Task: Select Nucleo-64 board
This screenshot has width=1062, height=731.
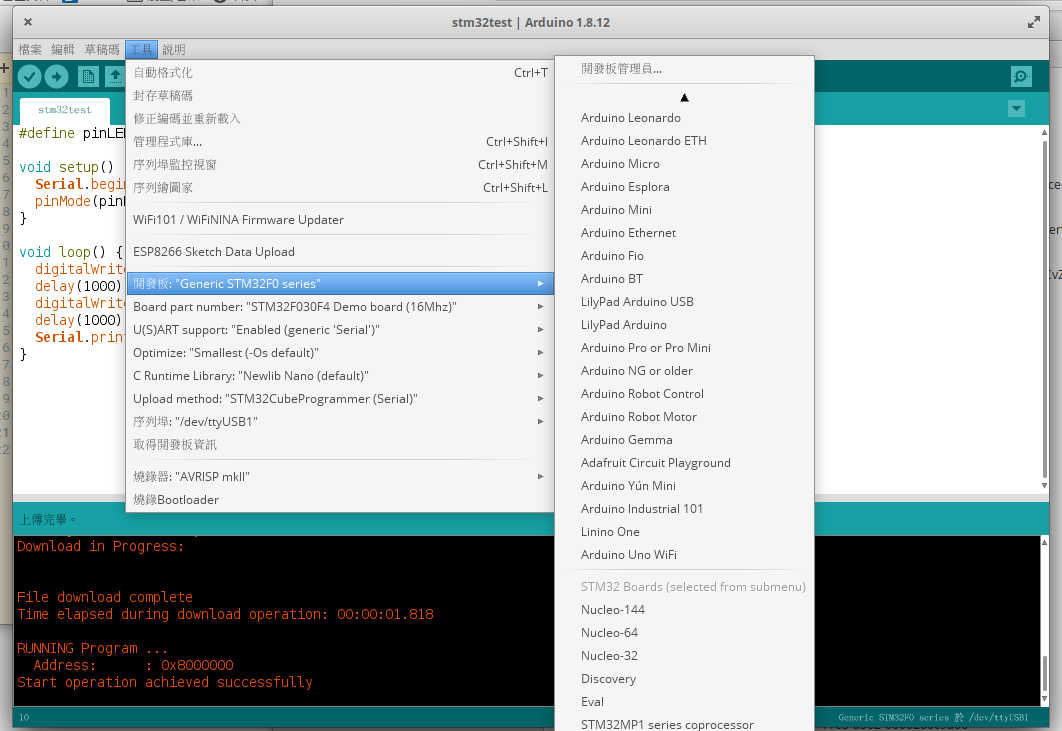Action: coord(684,633)
